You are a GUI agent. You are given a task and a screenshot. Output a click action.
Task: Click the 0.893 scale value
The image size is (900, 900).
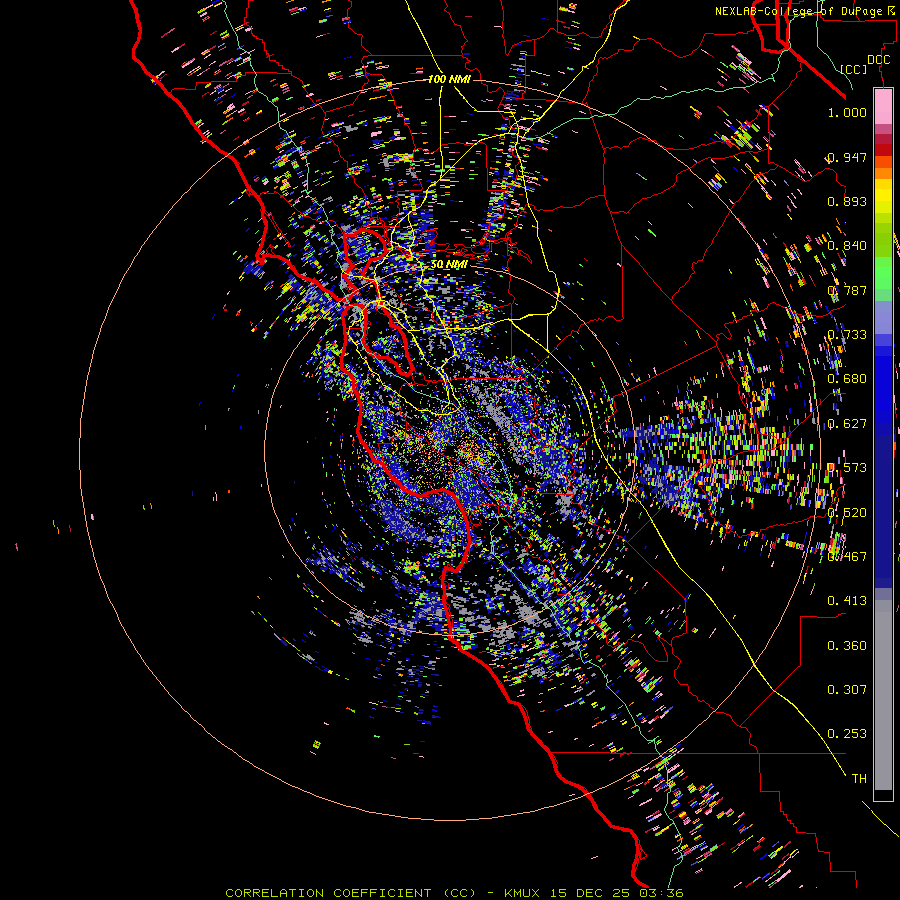tap(847, 201)
